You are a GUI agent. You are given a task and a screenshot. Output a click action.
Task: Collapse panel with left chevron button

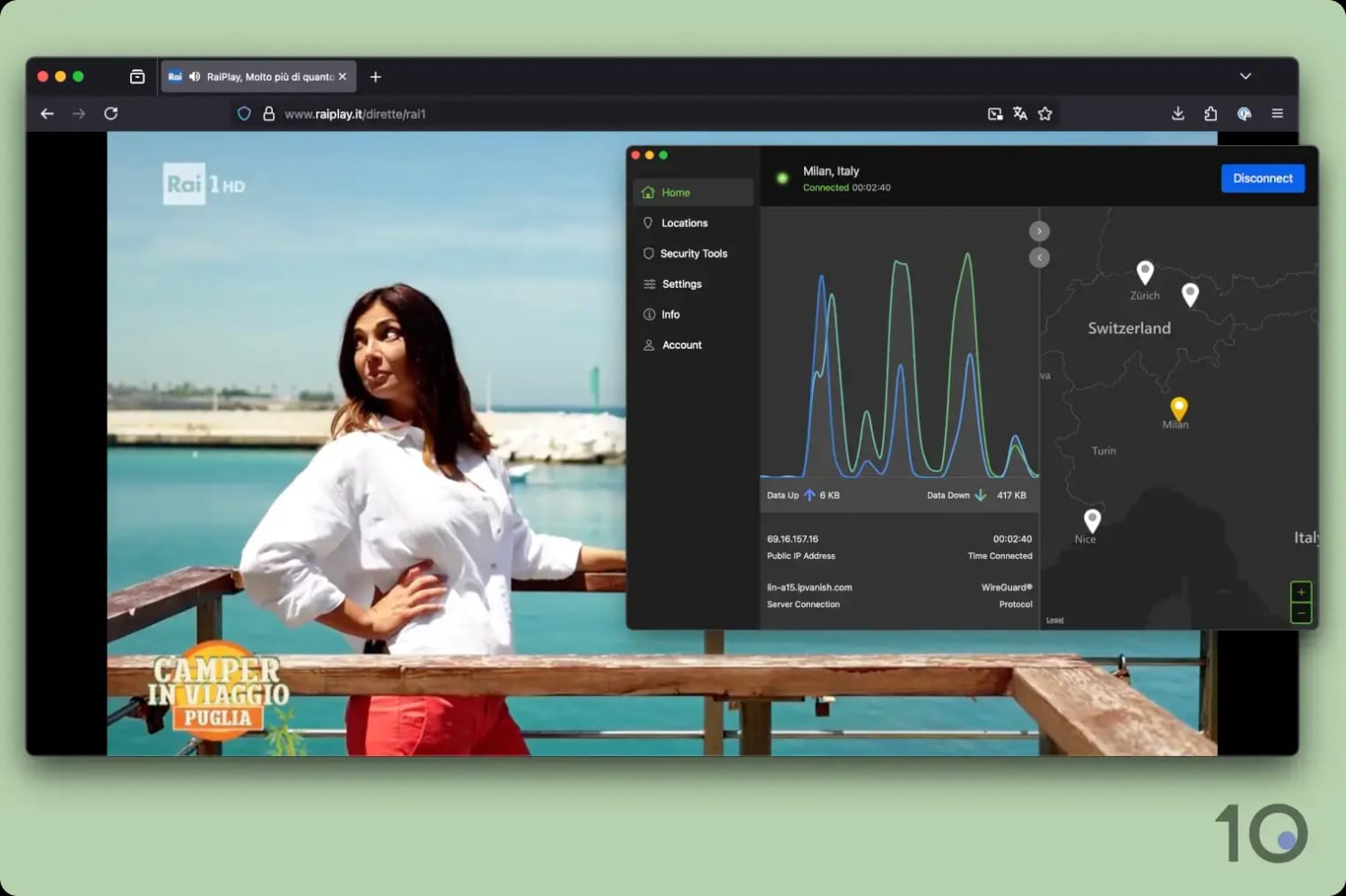click(1039, 257)
